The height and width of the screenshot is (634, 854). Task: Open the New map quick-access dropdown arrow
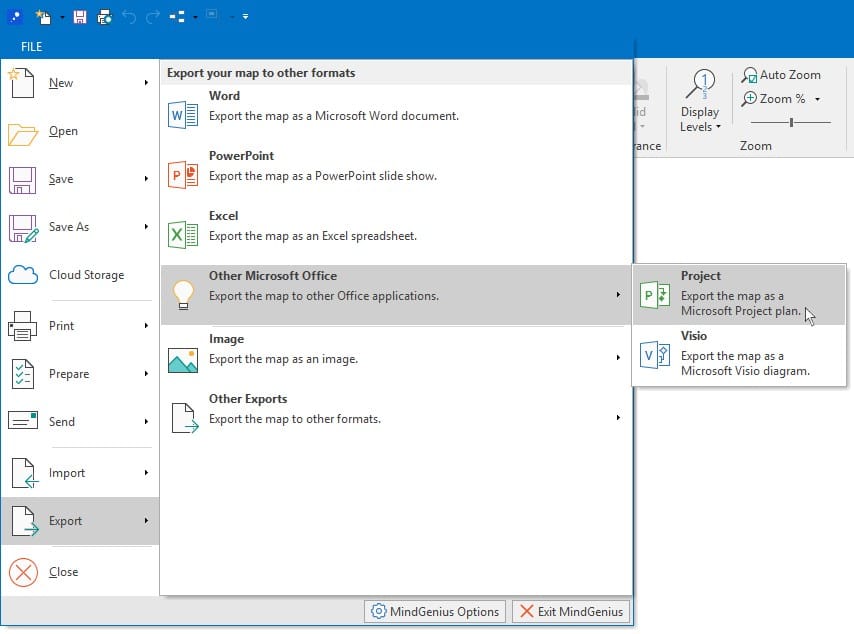[62, 17]
